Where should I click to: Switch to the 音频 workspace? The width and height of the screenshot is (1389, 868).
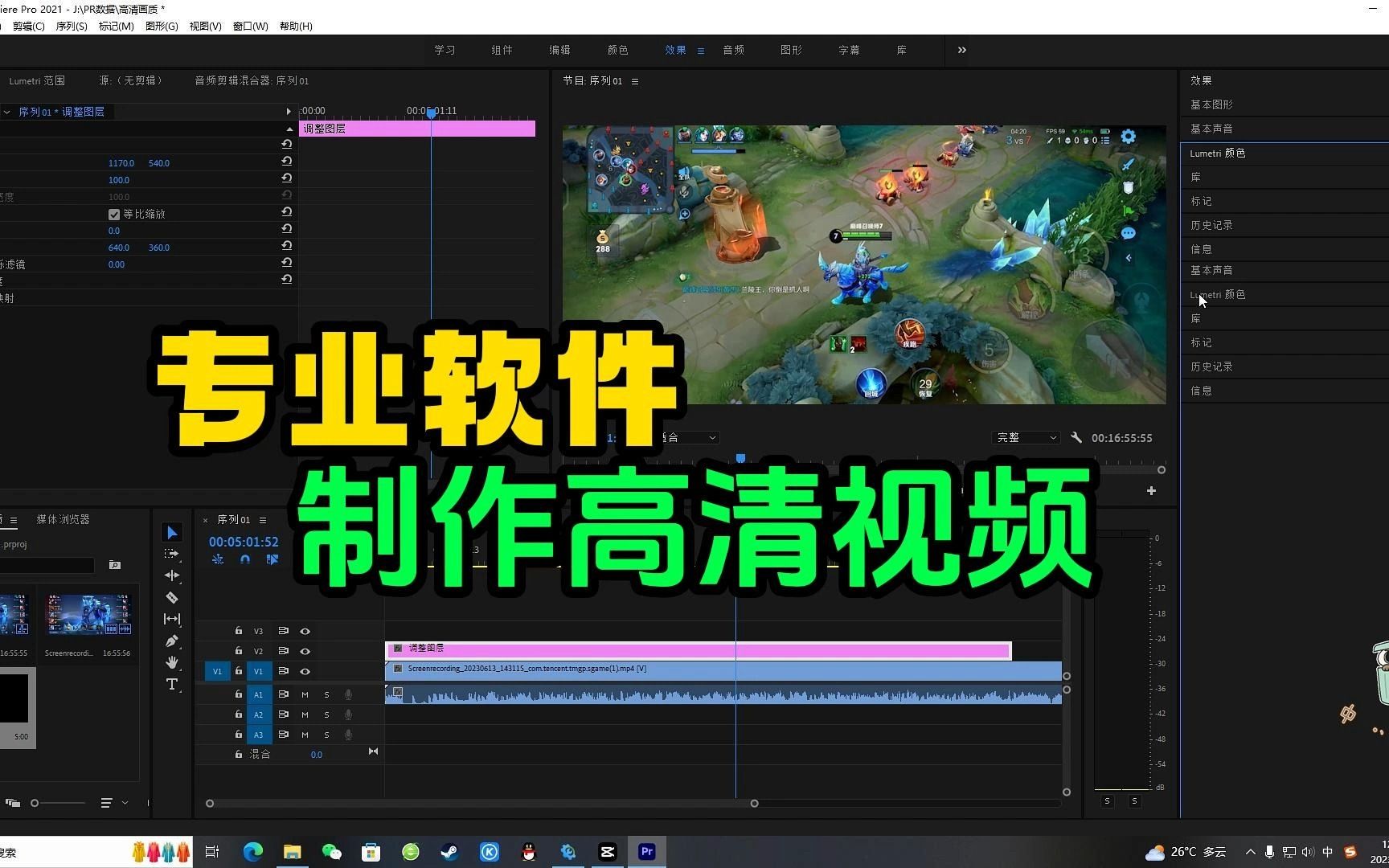(x=733, y=50)
